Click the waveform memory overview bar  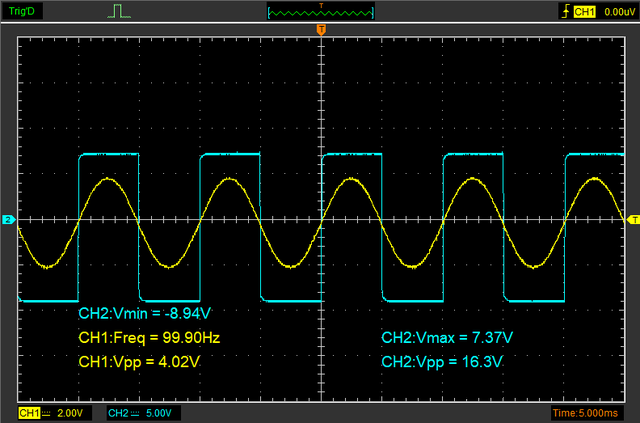coord(319,12)
